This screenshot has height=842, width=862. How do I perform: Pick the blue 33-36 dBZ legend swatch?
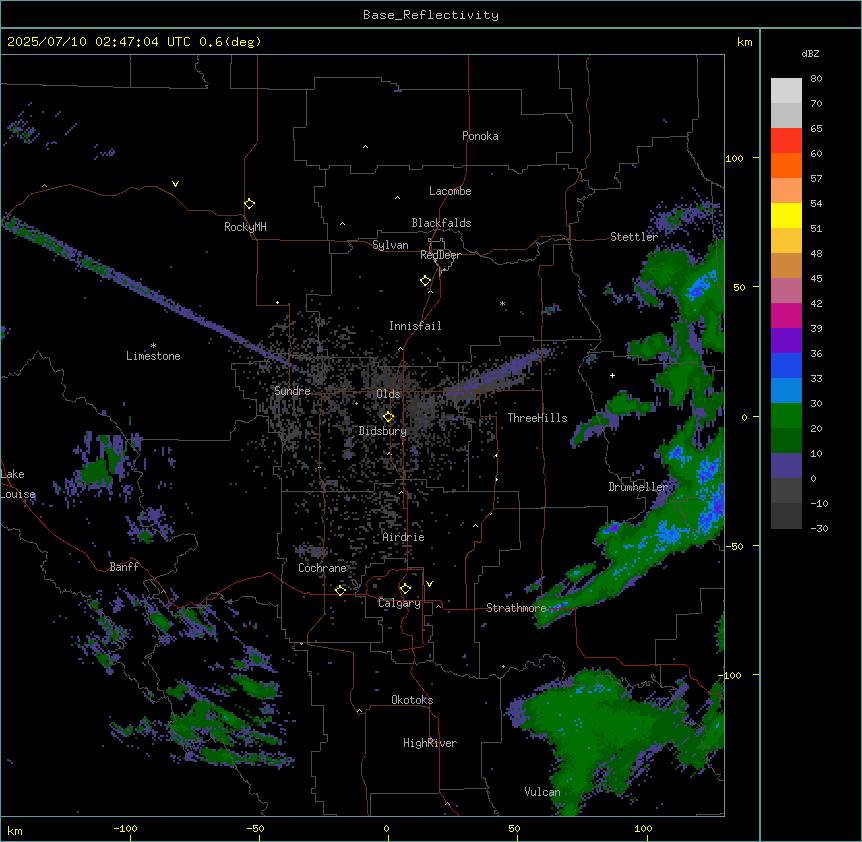[x=786, y=365]
